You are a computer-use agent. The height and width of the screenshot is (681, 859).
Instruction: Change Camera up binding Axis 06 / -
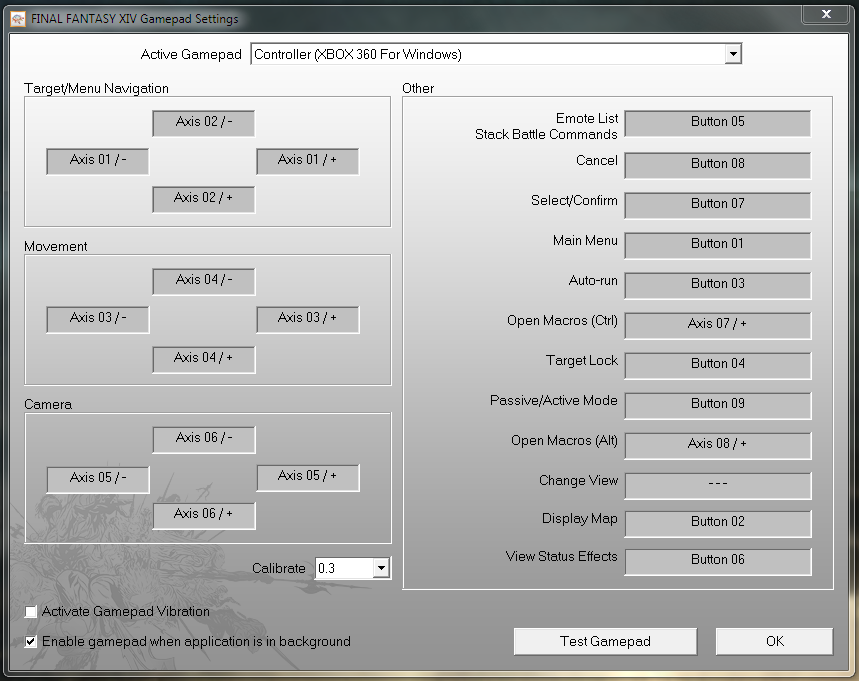(204, 439)
